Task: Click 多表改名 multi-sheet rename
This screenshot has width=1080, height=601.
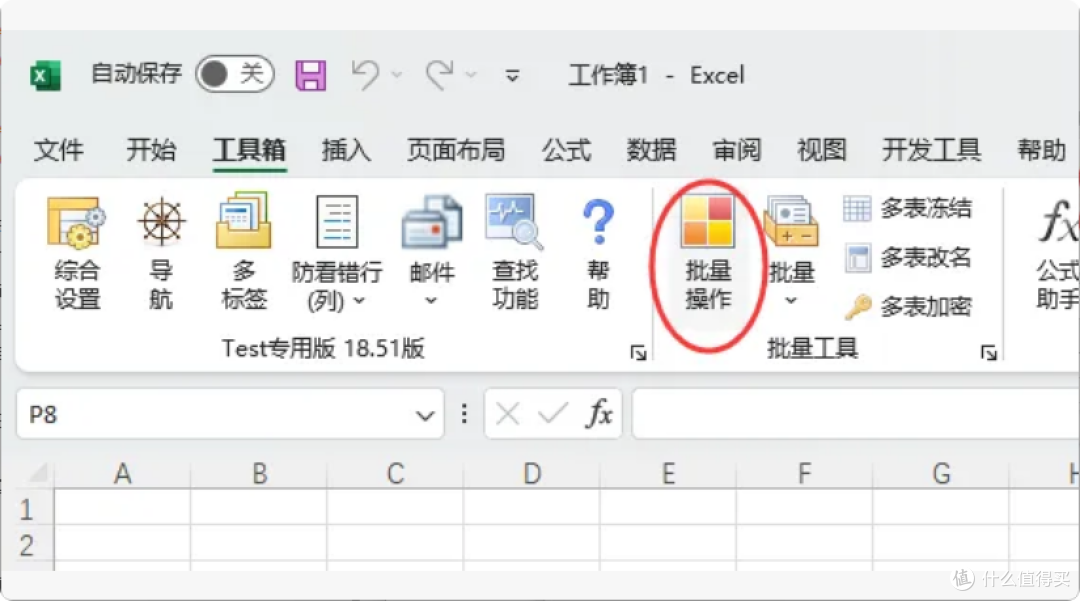Action: pos(907,257)
